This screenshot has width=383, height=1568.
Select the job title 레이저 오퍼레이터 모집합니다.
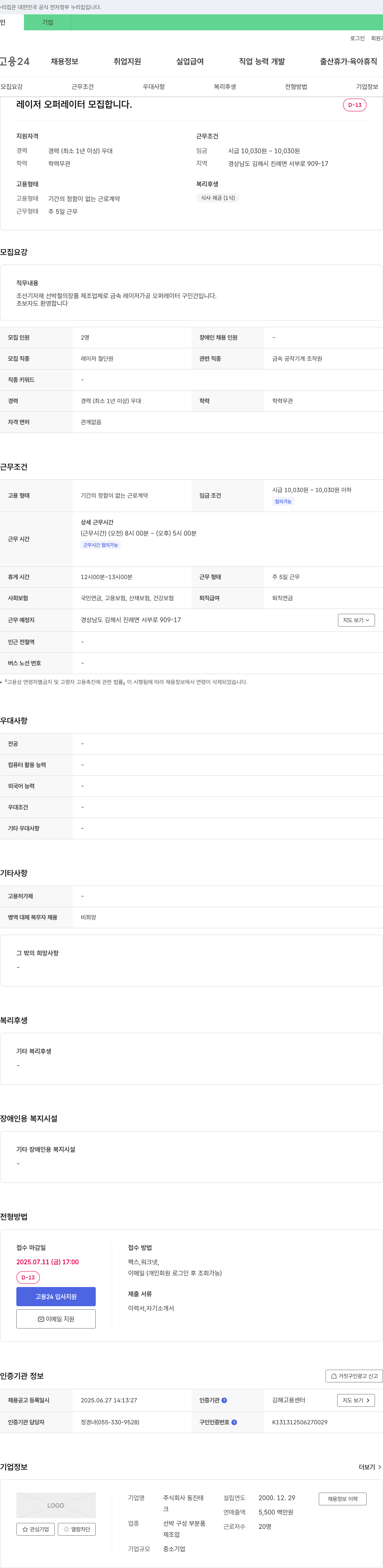(74, 105)
